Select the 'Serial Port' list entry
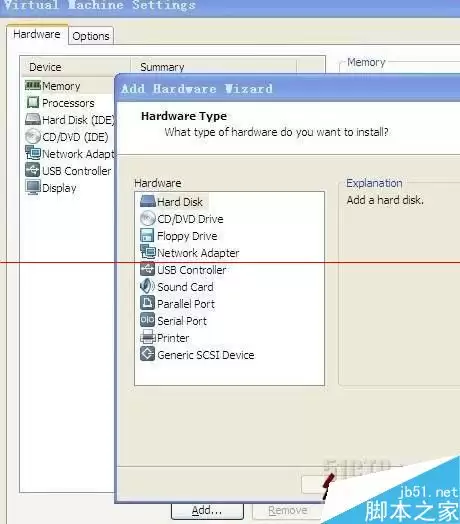This screenshot has width=460, height=524. 182,321
